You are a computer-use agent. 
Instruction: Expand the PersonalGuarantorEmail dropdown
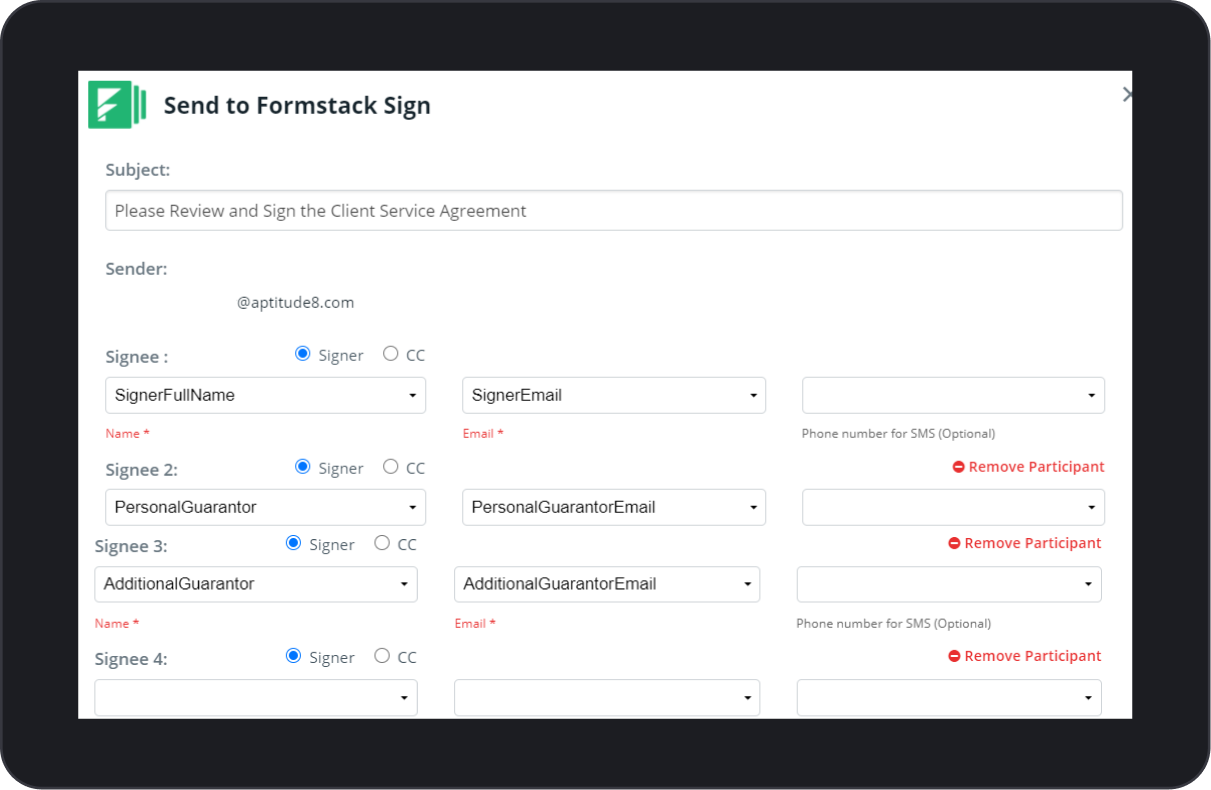click(x=614, y=507)
